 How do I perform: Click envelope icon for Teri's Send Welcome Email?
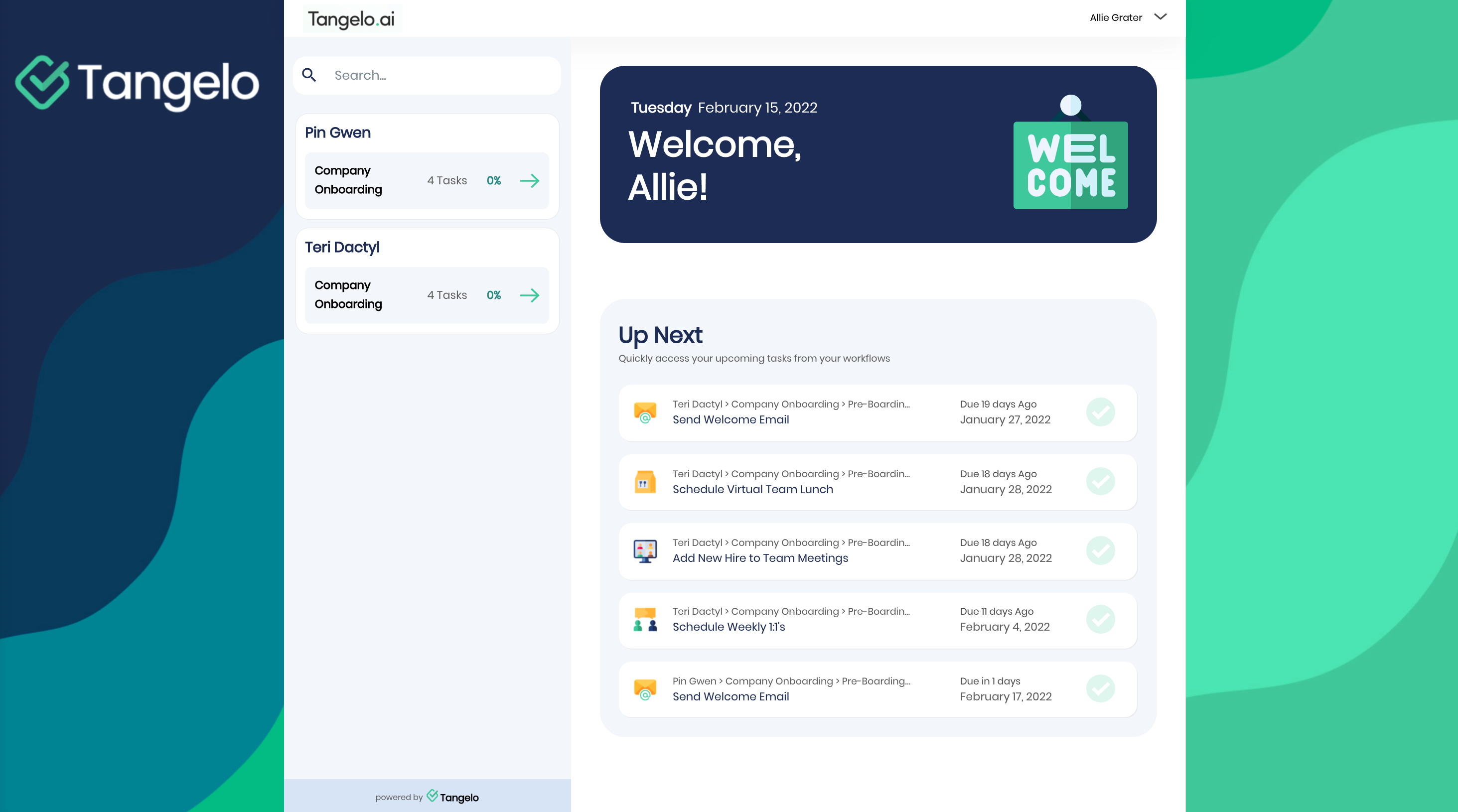click(645, 412)
